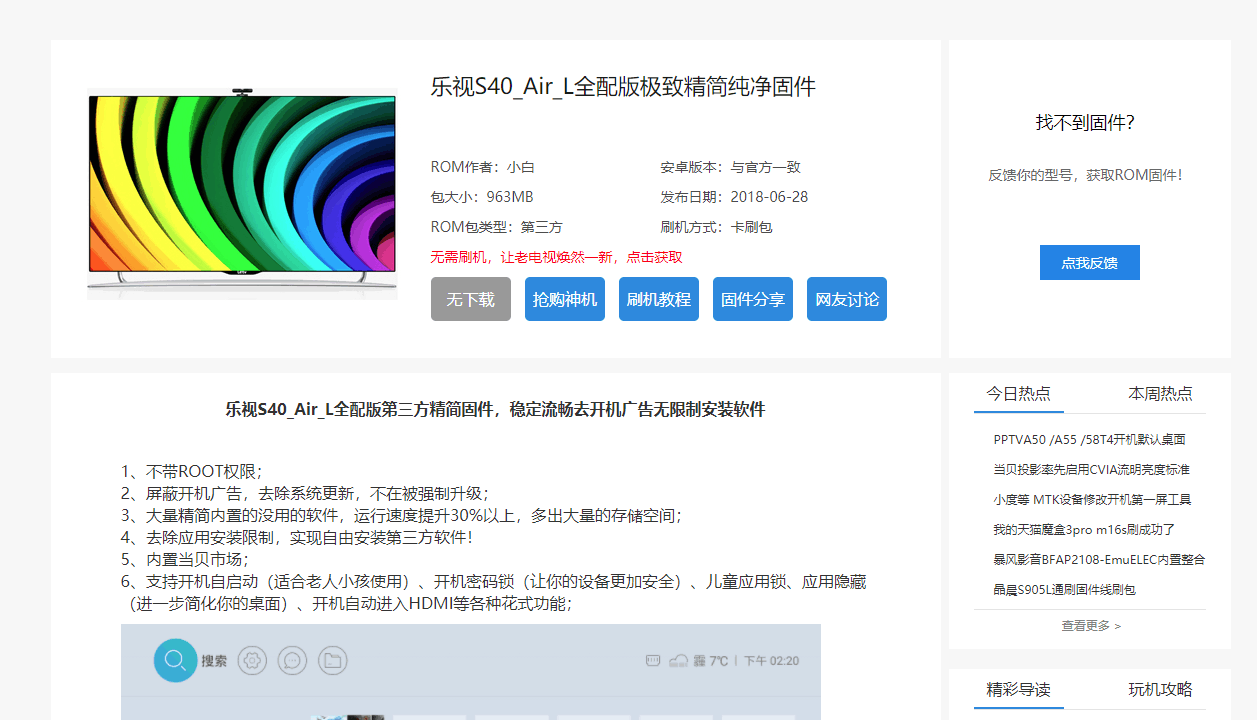The image size is (1257, 720).
Task: Open 小度等 MTK设备修改开机第一屏工具 link
Action: [1092, 499]
